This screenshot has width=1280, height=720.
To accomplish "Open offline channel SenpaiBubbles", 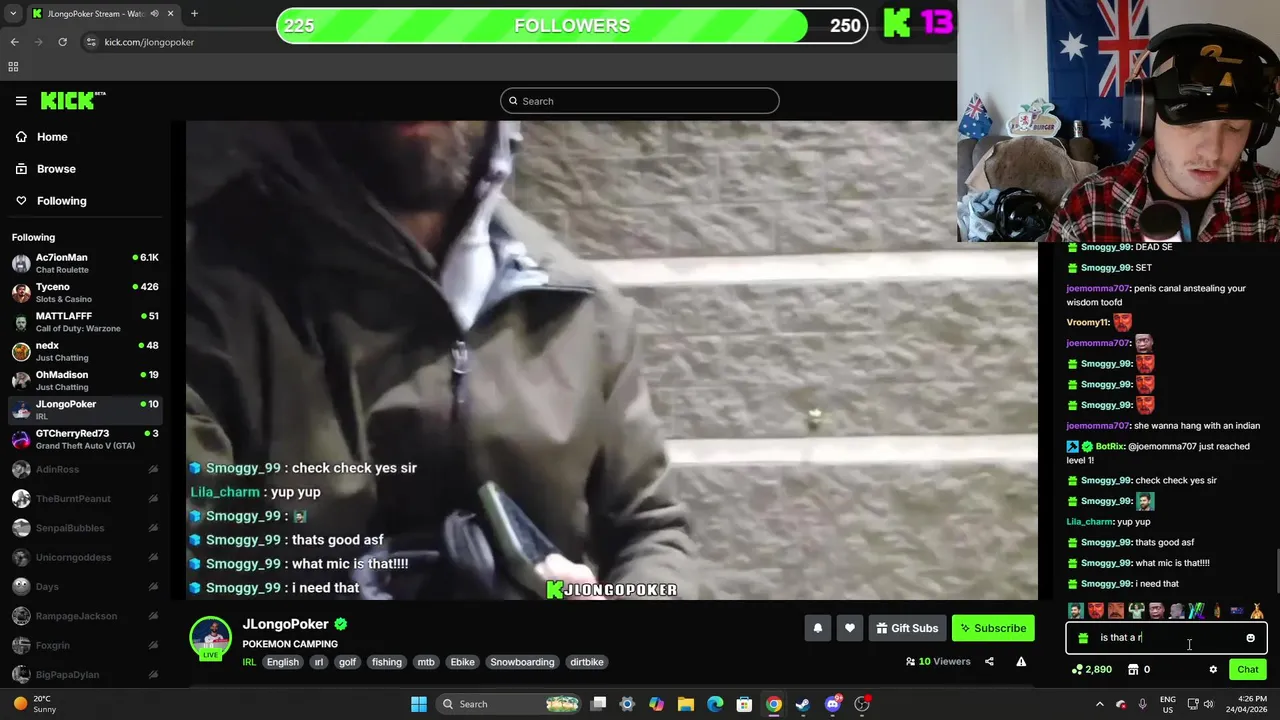I will click(x=85, y=527).
